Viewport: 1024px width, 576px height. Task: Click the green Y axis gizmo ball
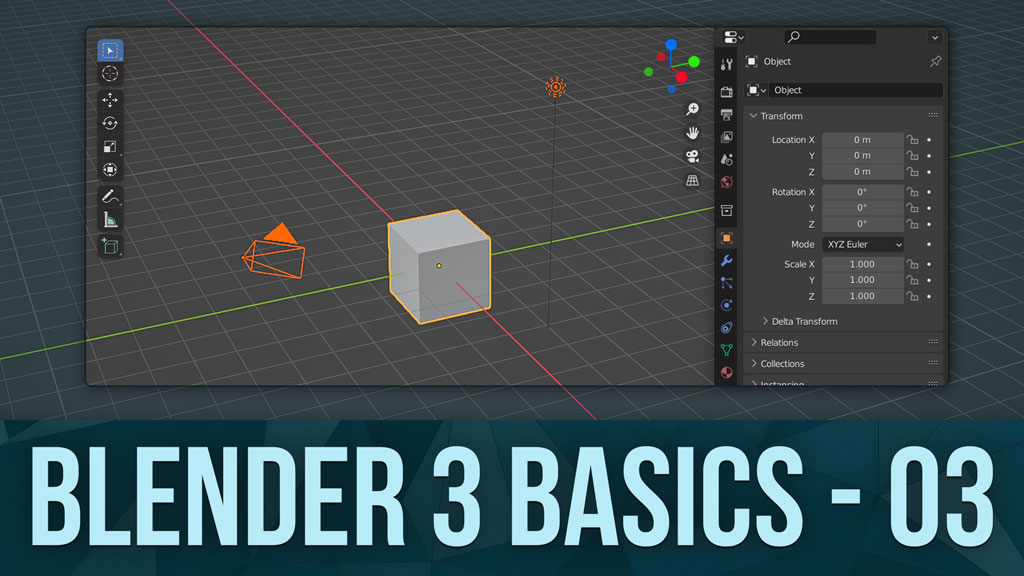point(694,61)
